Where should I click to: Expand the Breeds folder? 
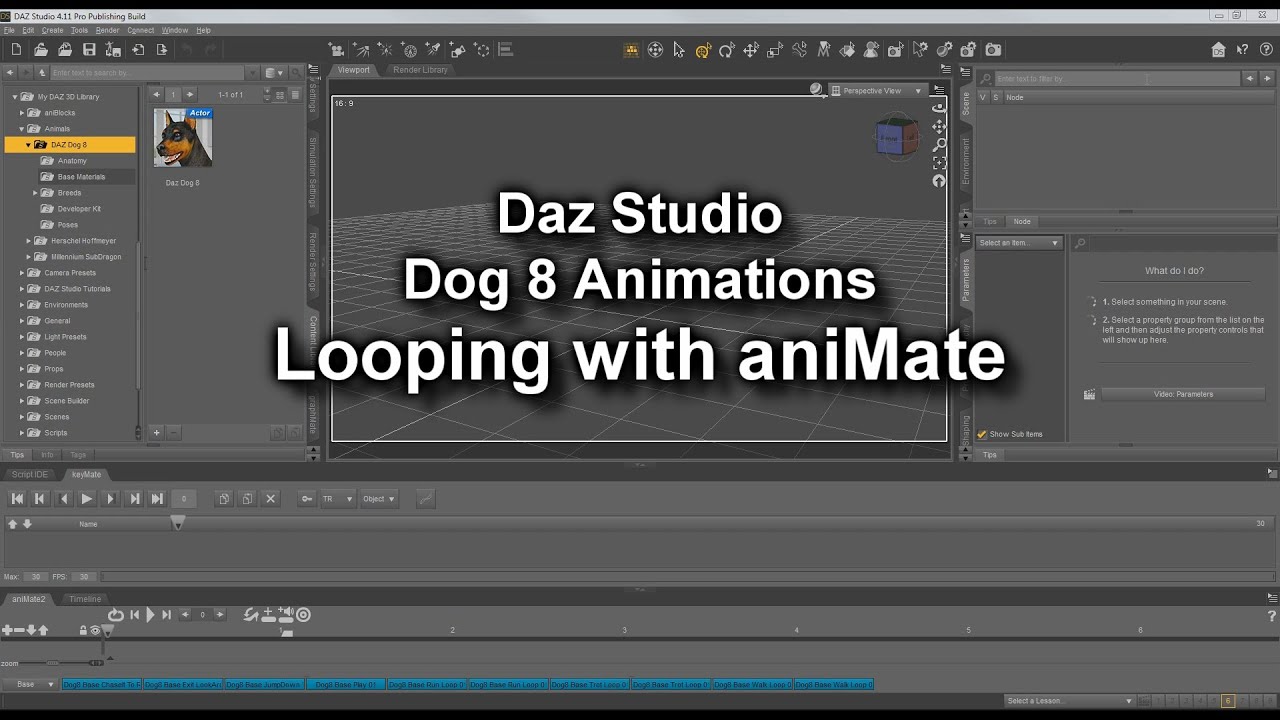coord(35,193)
